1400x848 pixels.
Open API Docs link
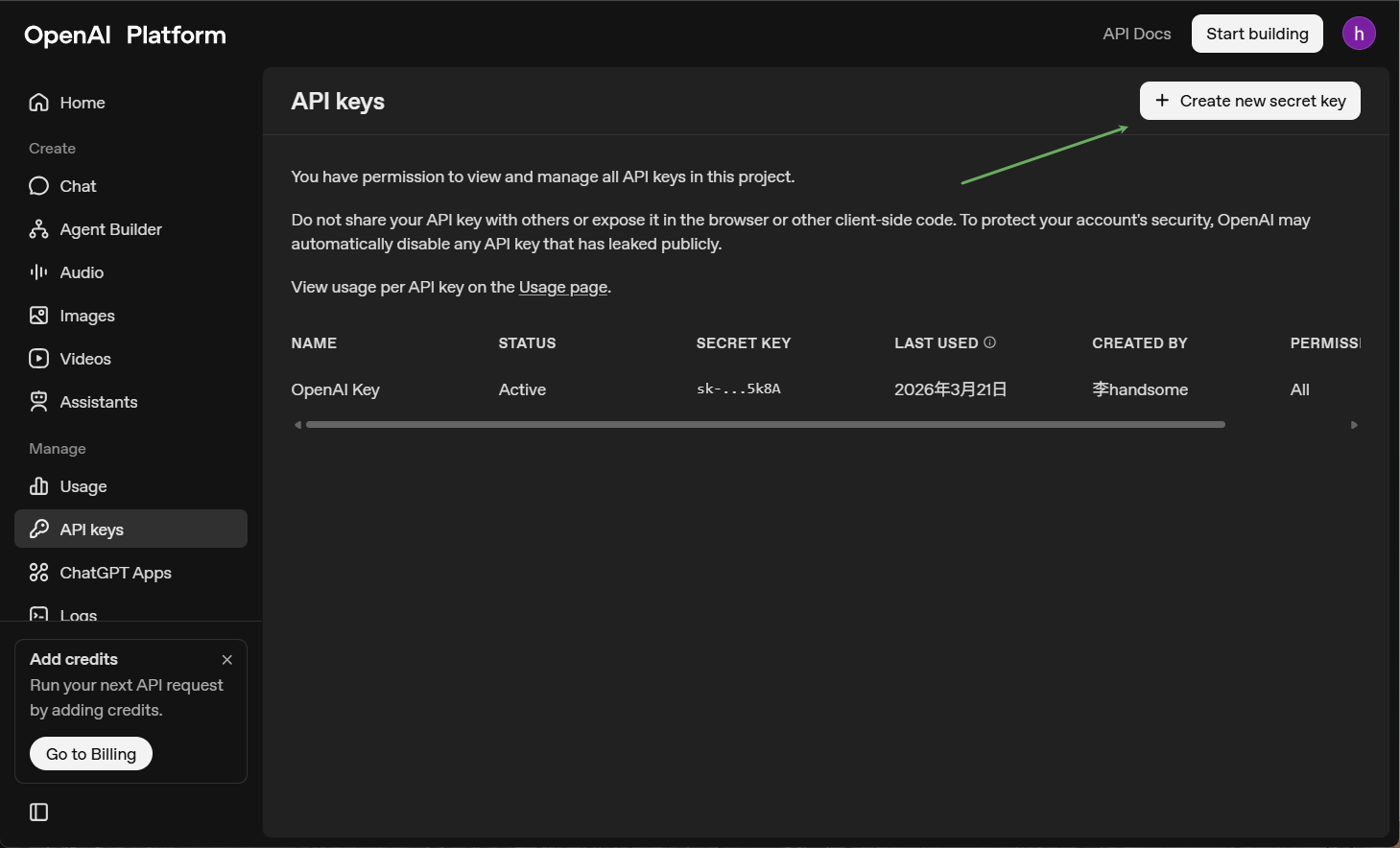point(1137,34)
